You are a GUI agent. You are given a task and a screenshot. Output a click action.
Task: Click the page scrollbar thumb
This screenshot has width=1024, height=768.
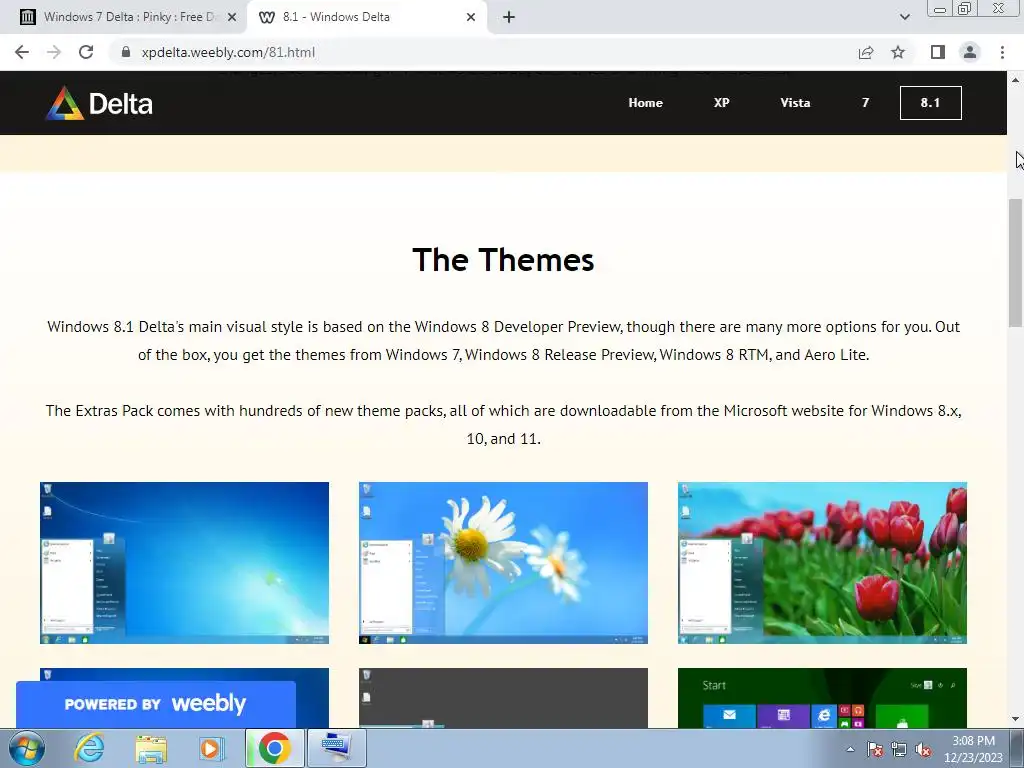1016,262
